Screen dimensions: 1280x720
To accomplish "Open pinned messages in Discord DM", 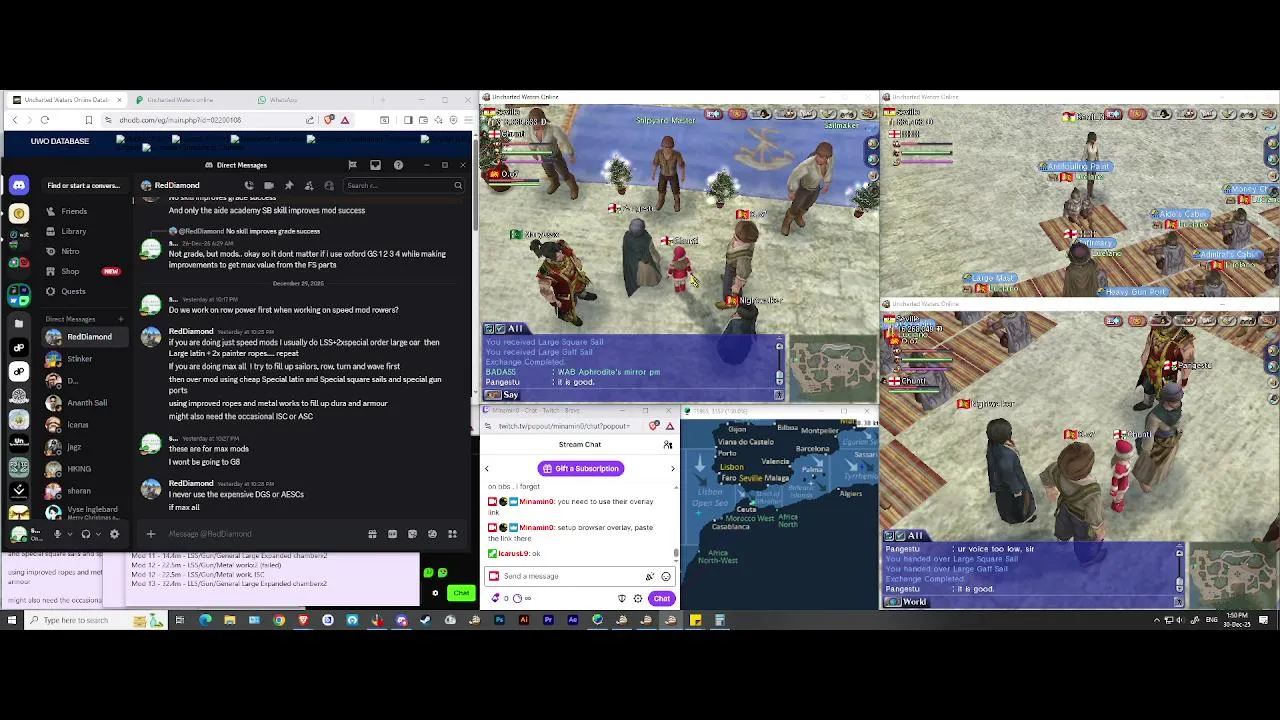I will pos(289,185).
